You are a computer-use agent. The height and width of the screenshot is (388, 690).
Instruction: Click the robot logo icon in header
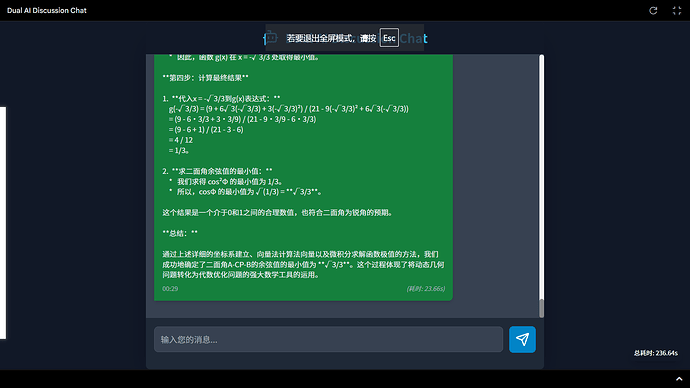pos(271,38)
